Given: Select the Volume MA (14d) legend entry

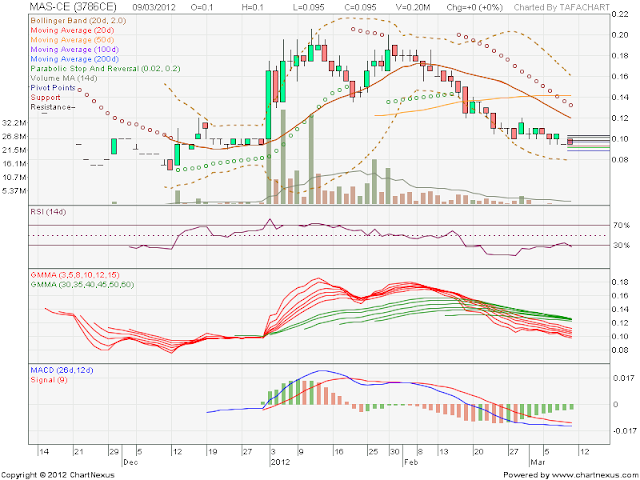Looking at the screenshot, I should (x=64, y=78).
